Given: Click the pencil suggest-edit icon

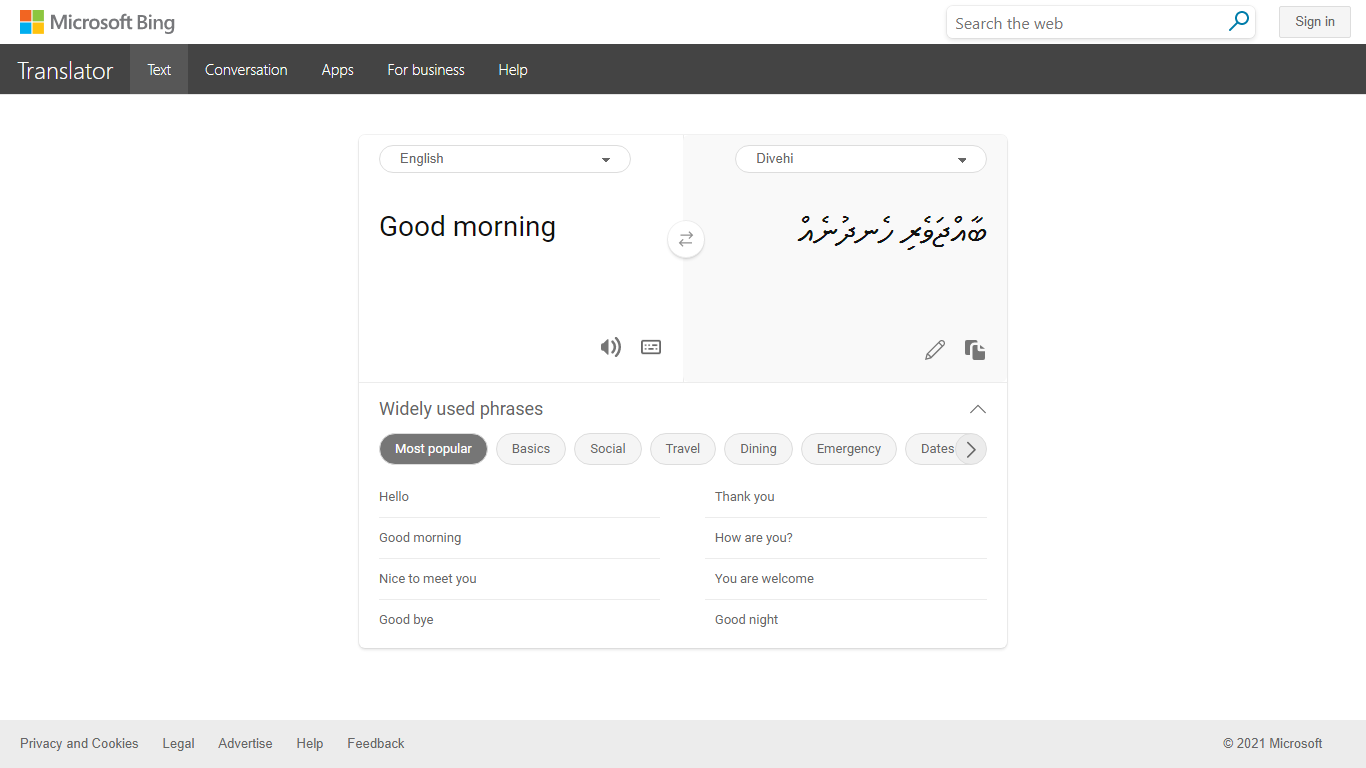Looking at the screenshot, I should 935,350.
